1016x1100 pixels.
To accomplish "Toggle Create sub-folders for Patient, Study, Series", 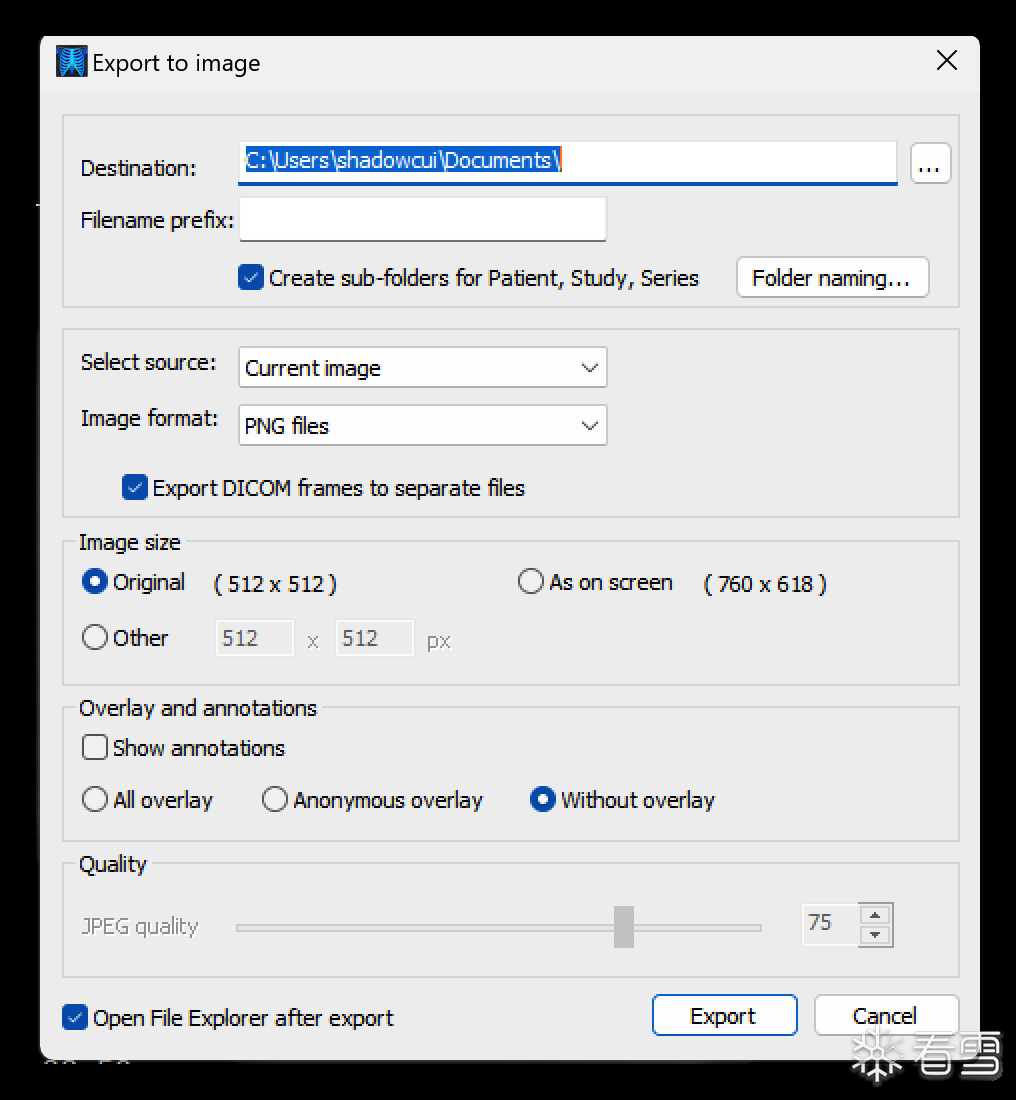I will (x=251, y=278).
